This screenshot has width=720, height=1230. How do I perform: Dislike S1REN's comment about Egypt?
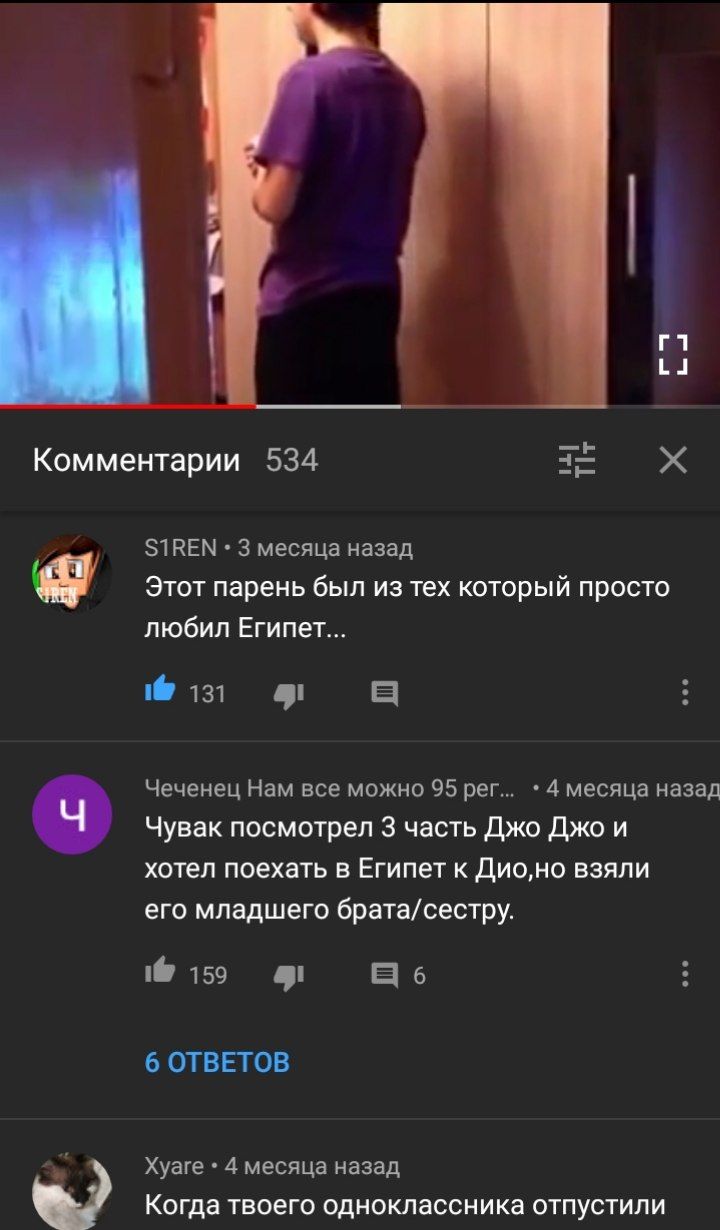(288, 694)
